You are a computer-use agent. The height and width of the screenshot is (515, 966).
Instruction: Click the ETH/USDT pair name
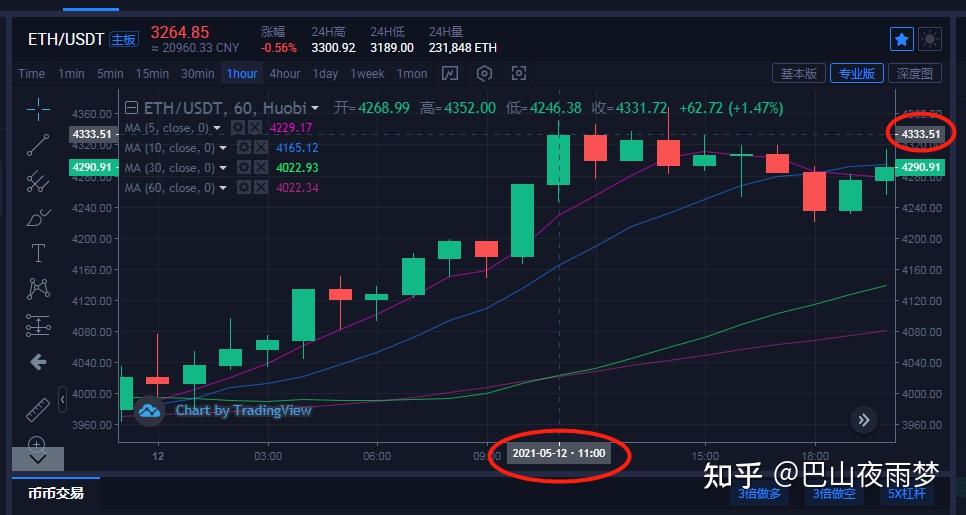[66, 39]
